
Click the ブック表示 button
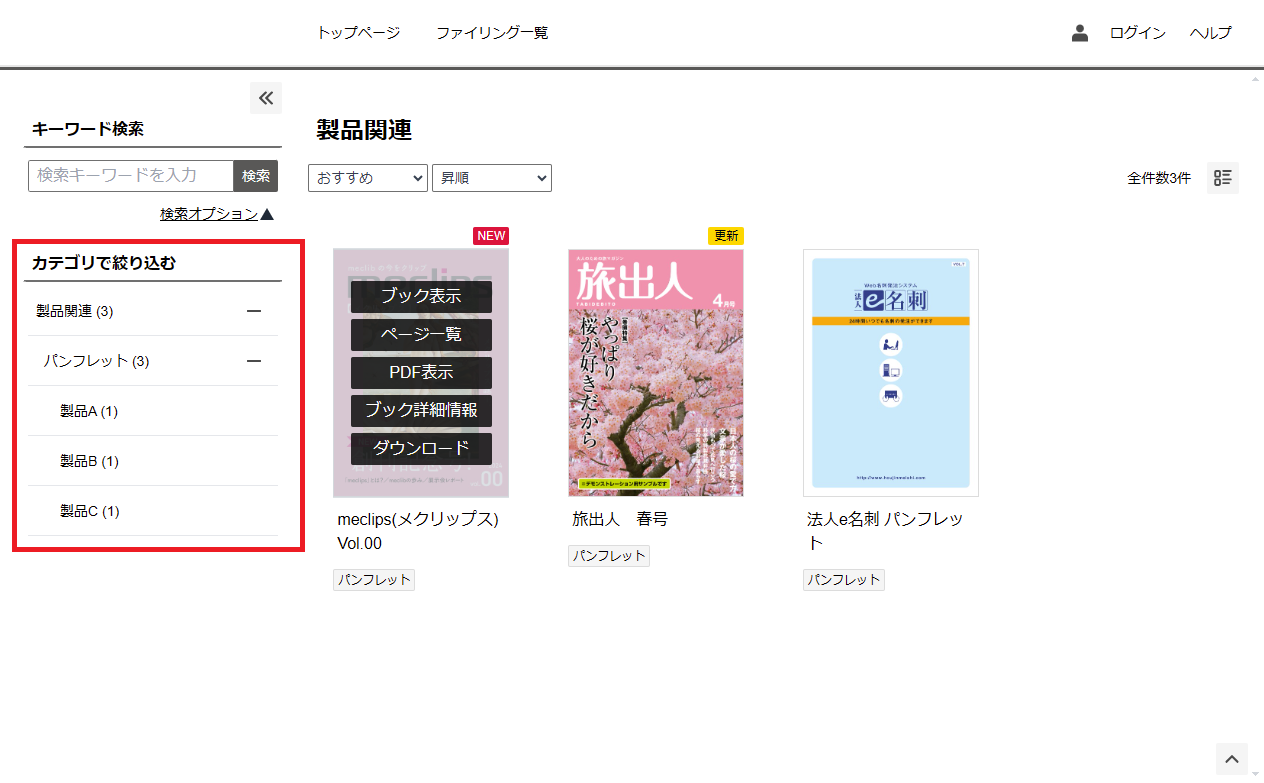(x=421, y=297)
